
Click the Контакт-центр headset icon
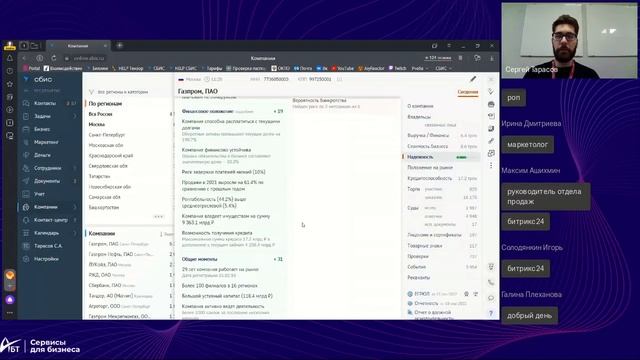coord(26,220)
